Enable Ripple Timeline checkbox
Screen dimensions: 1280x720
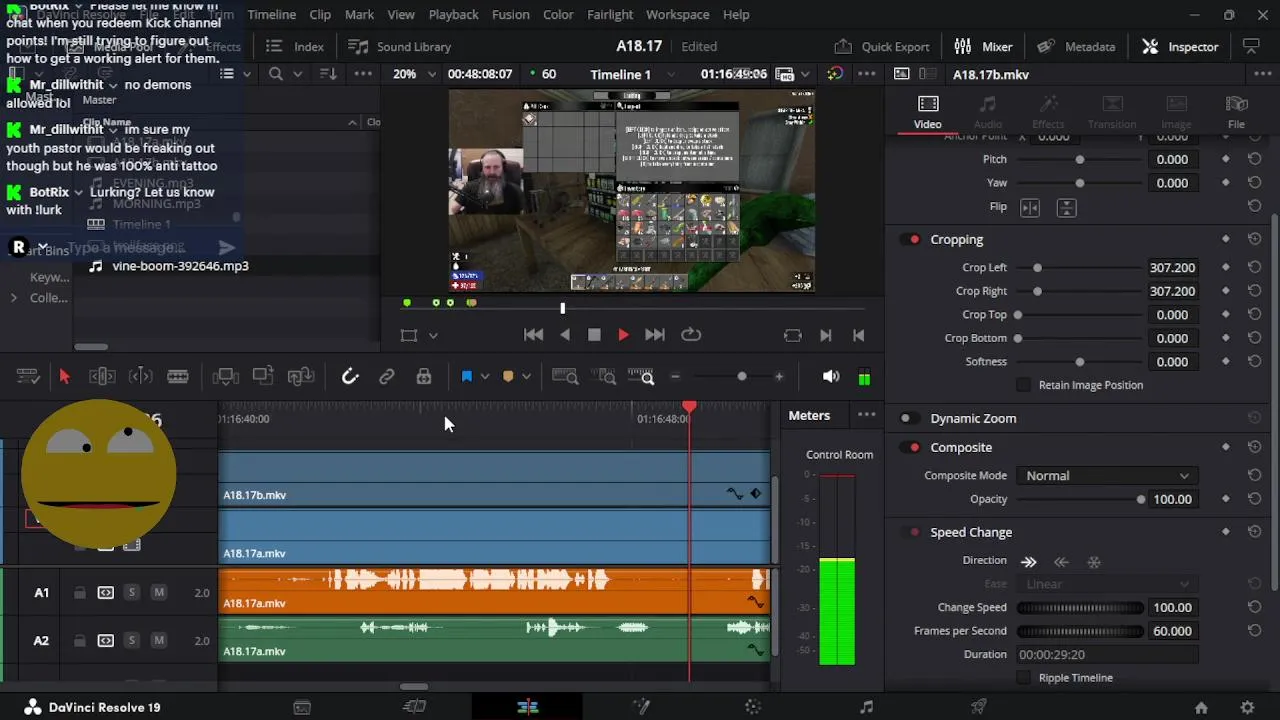[1023, 678]
